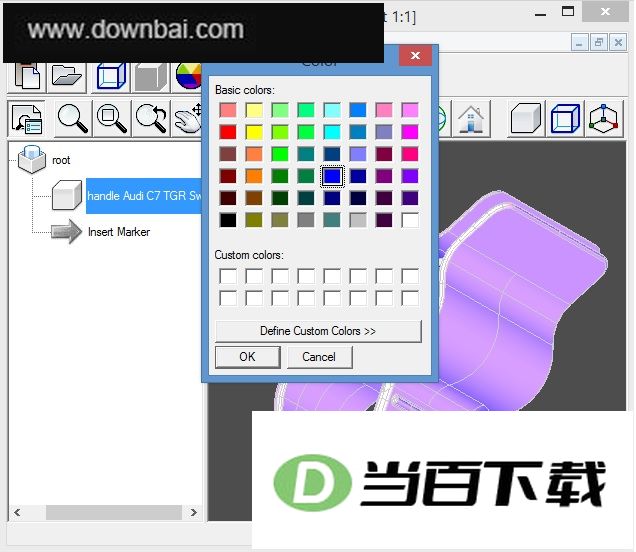Activate the pan hand tool
Viewport: 636px width, 552px height.
[188, 119]
